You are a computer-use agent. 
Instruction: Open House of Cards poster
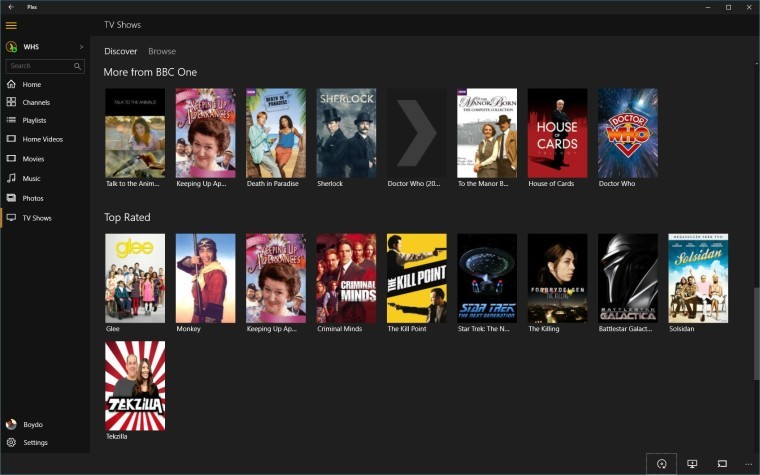tap(557, 133)
